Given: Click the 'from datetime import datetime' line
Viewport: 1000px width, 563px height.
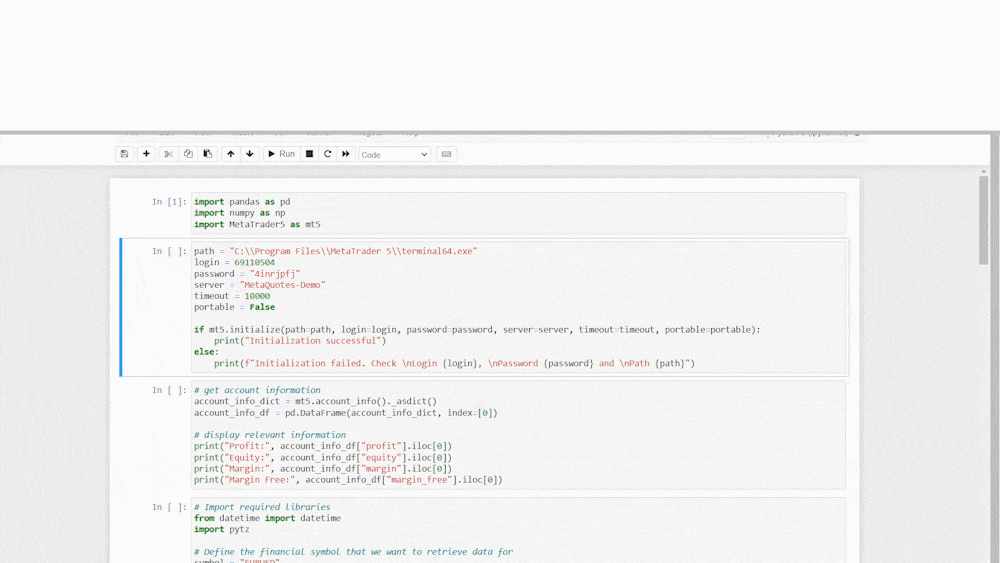Looking at the screenshot, I should (x=267, y=518).
